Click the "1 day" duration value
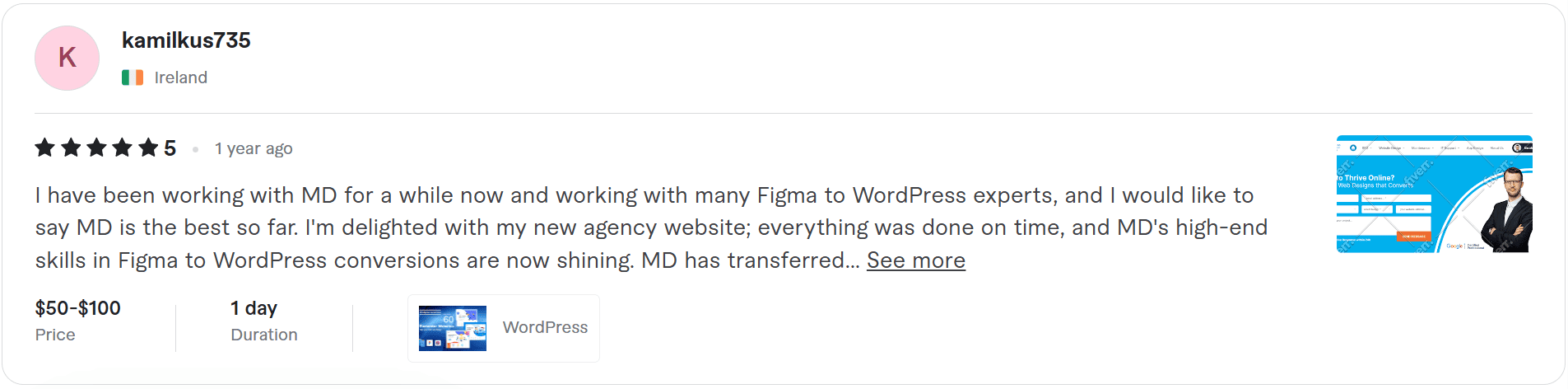This screenshot has width=1568, height=389. tap(254, 308)
